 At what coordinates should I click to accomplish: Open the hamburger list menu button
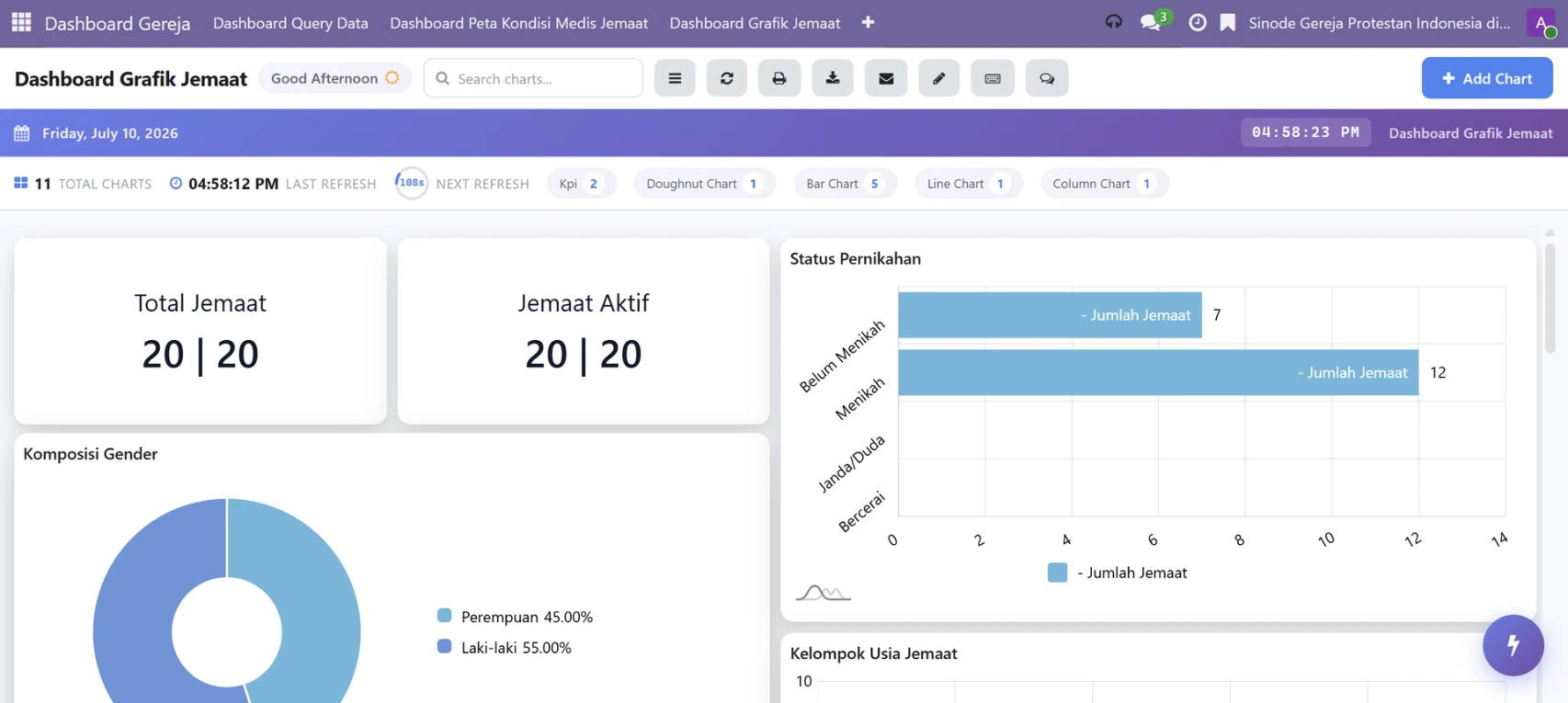pos(675,78)
